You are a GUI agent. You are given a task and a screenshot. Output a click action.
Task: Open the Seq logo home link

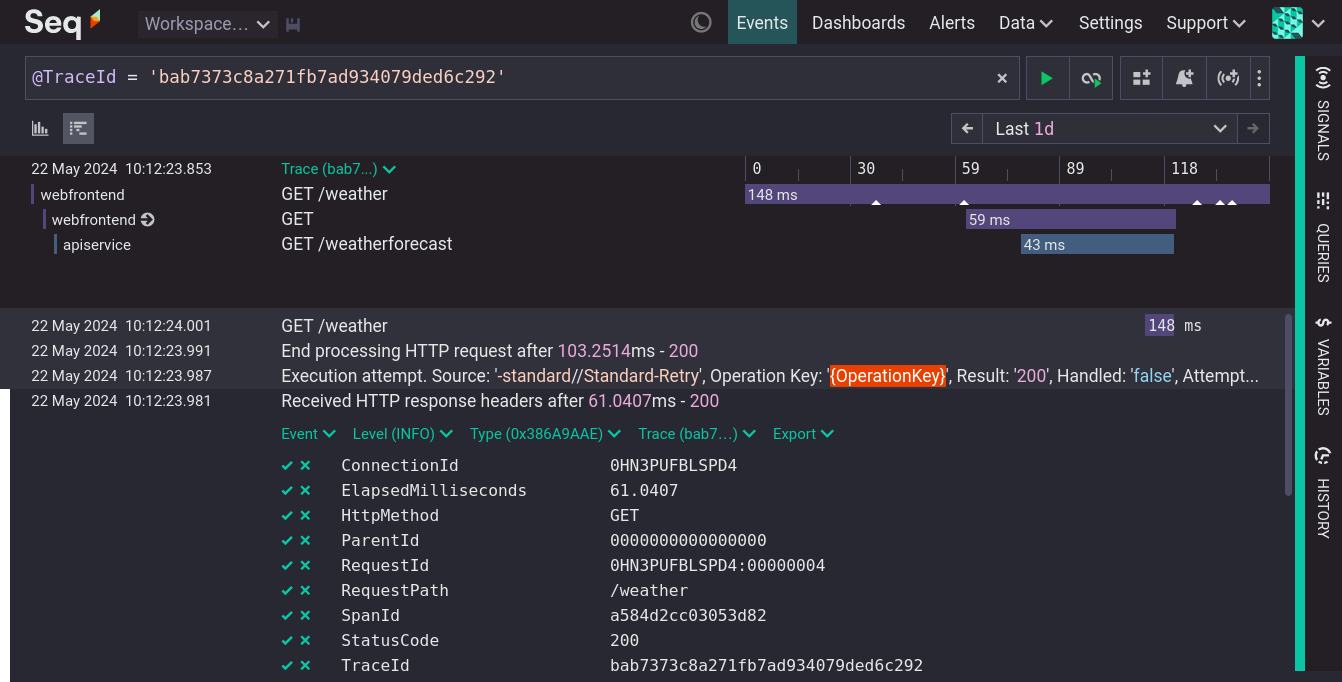tap(62, 22)
